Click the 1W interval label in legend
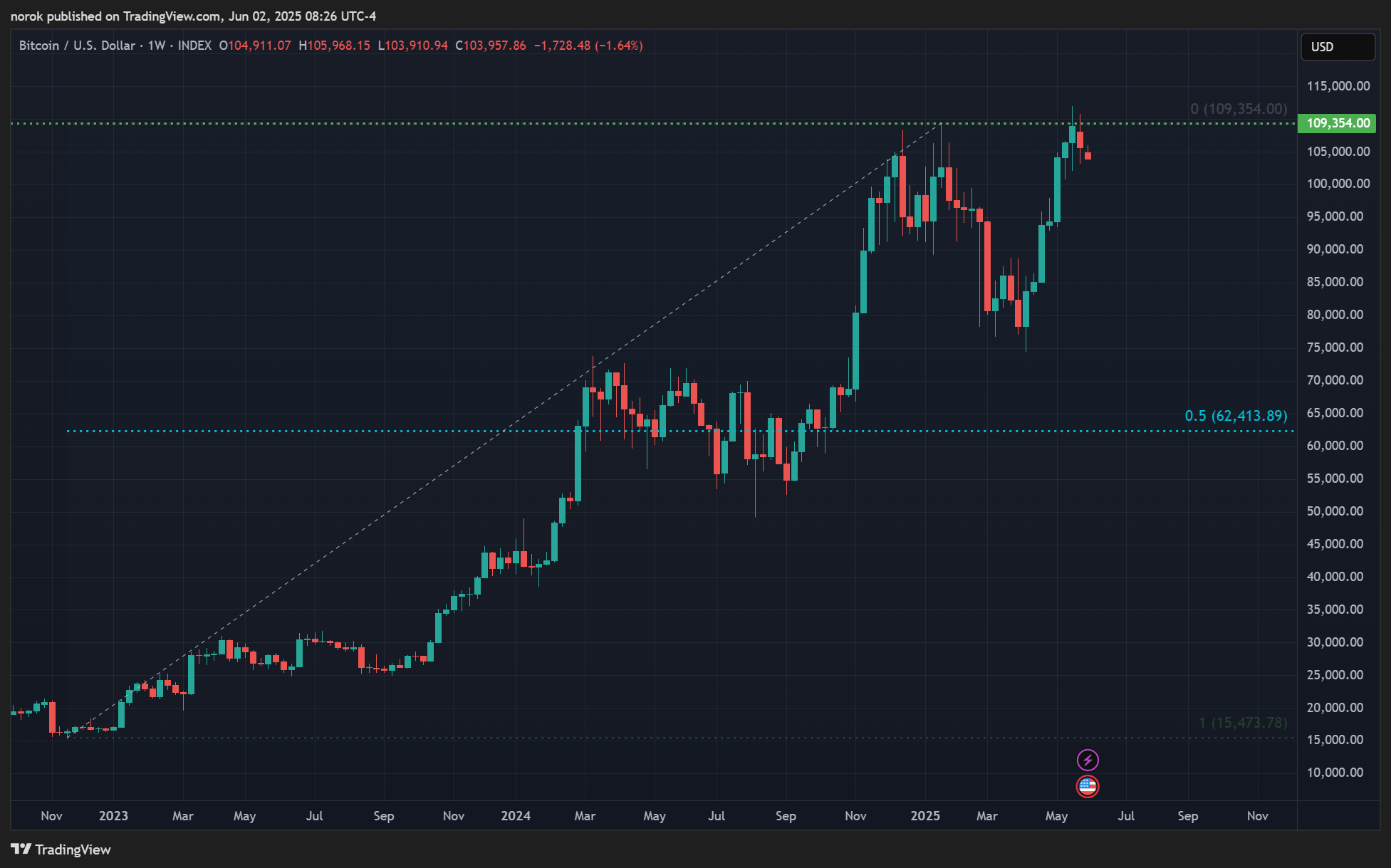This screenshot has width=1391, height=868. 157,46
